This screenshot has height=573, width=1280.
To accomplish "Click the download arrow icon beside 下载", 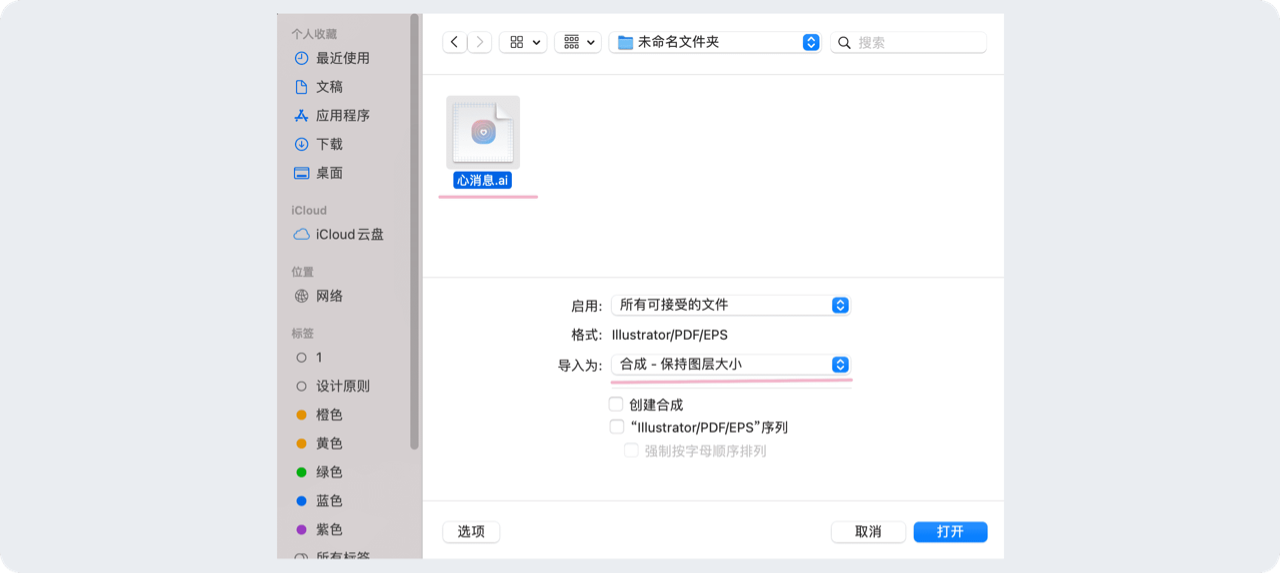I will tap(301, 144).
